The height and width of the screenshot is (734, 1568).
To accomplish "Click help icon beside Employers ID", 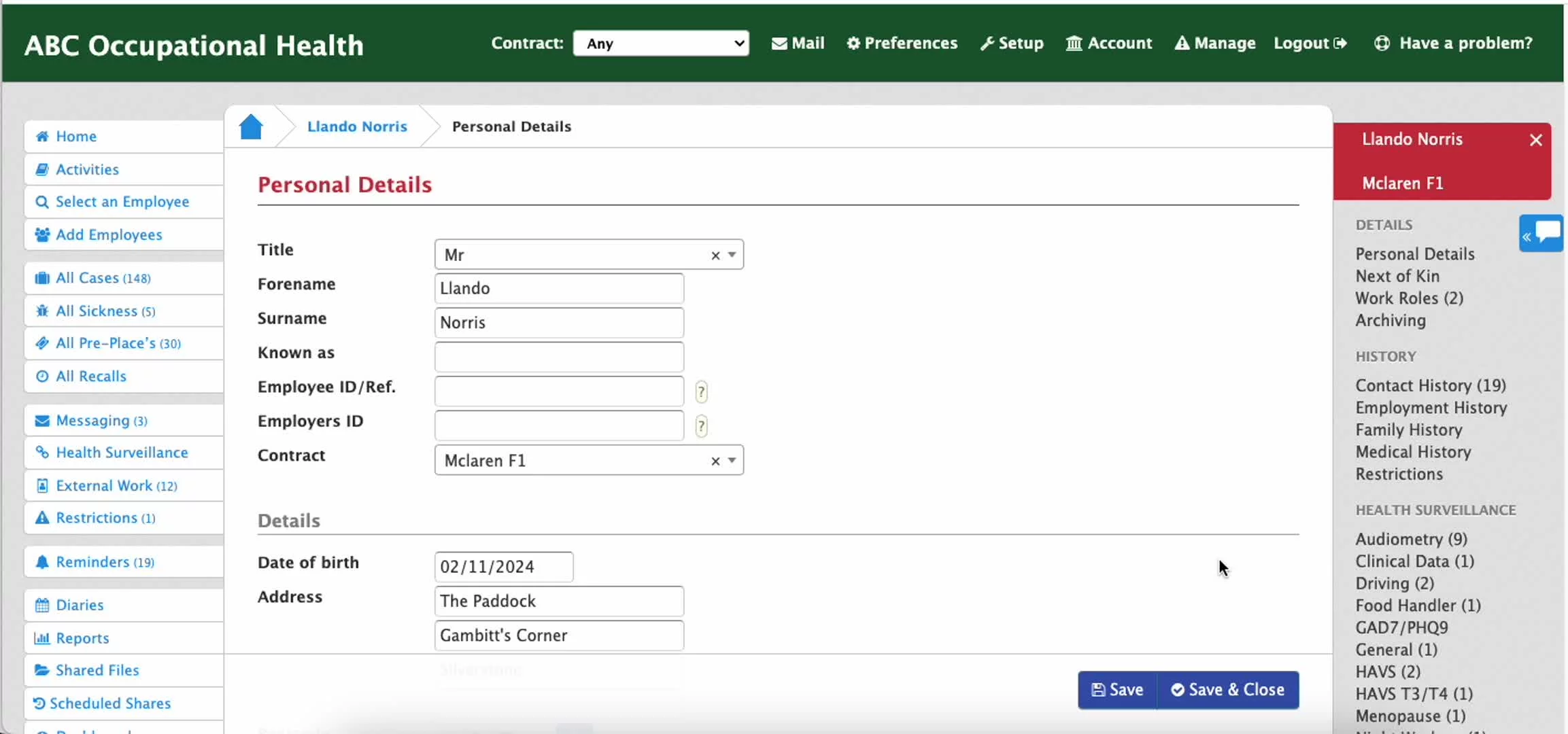I will click(701, 426).
